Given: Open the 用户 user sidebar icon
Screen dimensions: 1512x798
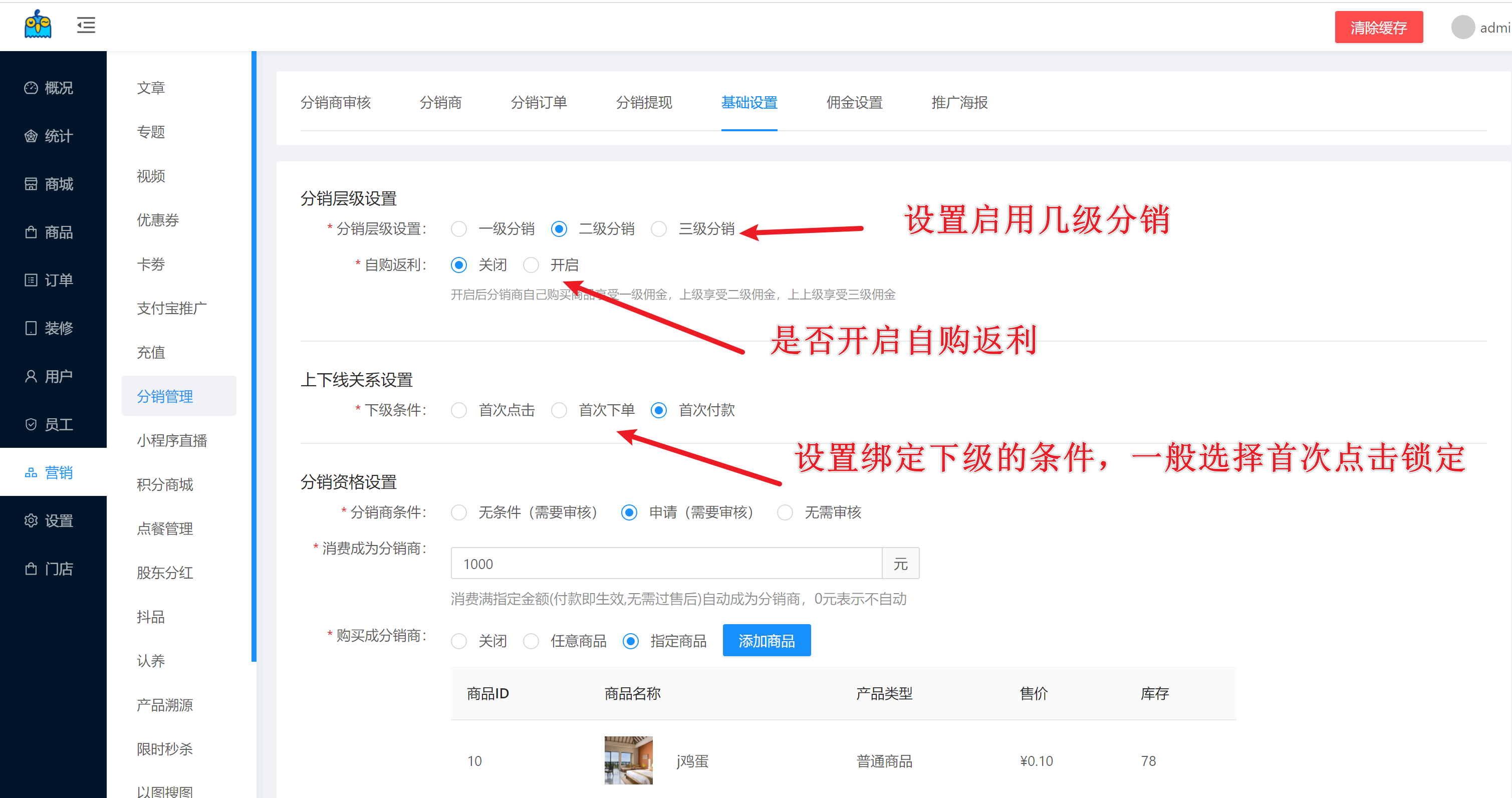Looking at the screenshot, I should click(31, 376).
